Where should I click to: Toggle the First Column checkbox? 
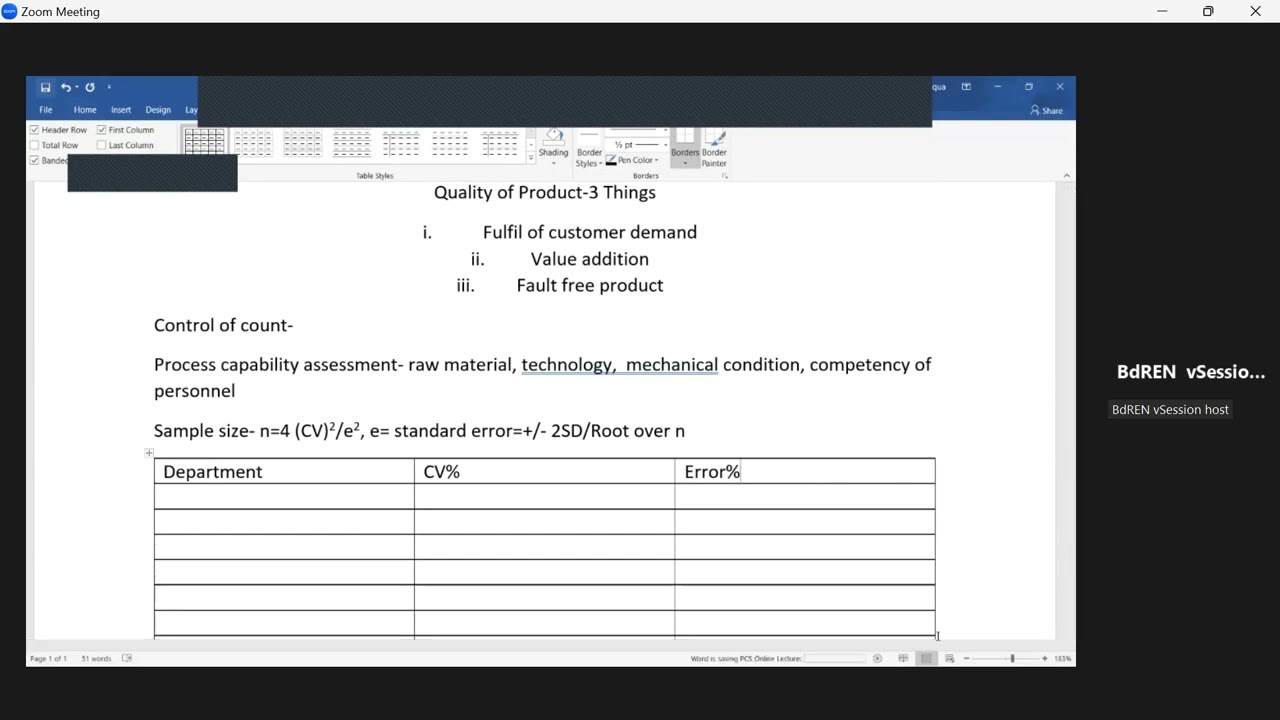coord(101,130)
